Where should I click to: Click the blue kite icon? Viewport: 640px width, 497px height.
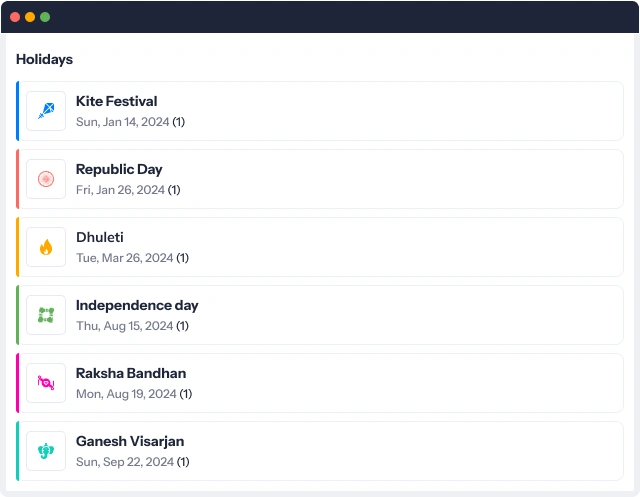(46, 111)
